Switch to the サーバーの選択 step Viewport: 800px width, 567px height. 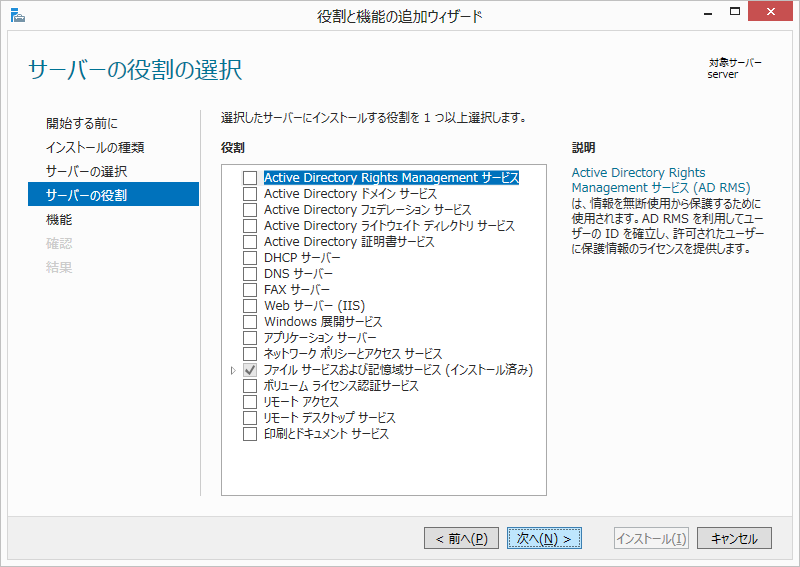[87, 172]
